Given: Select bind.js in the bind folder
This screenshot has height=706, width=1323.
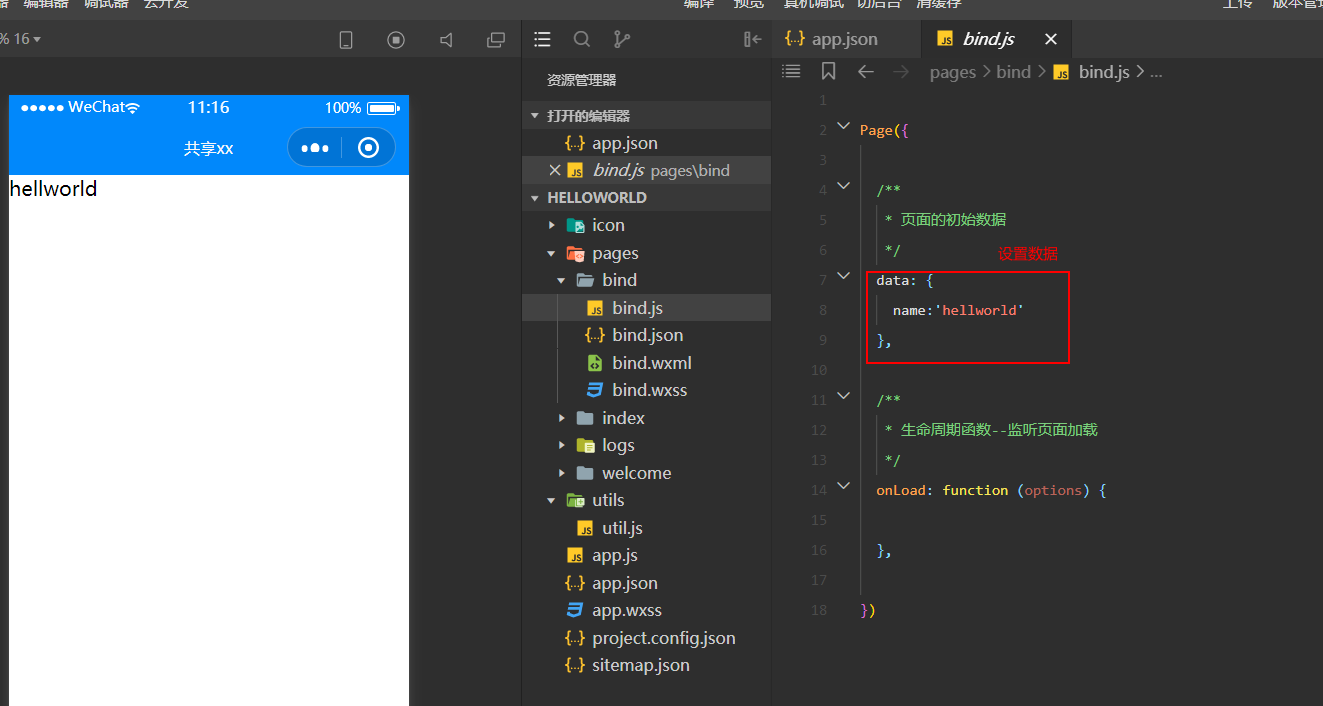Looking at the screenshot, I should [646, 308].
